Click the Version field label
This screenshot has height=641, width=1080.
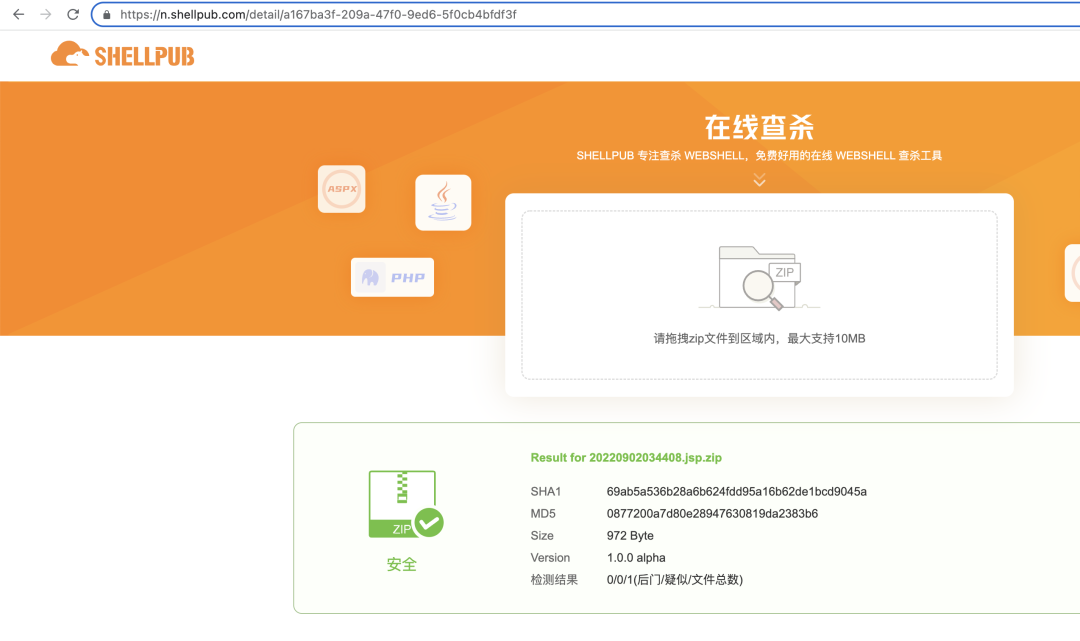[x=550, y=558]
